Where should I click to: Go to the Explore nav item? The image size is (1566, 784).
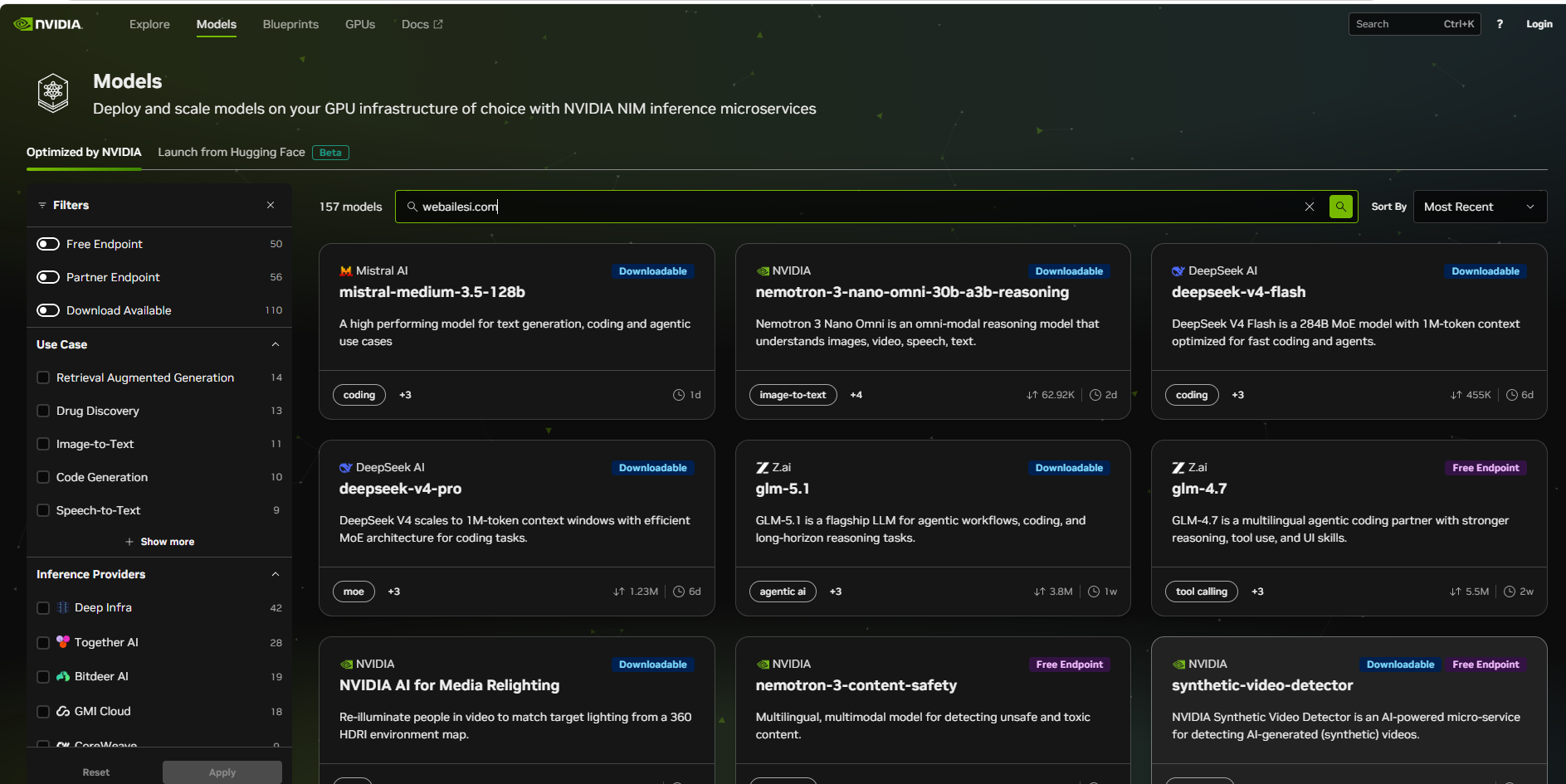click(149, 24)
